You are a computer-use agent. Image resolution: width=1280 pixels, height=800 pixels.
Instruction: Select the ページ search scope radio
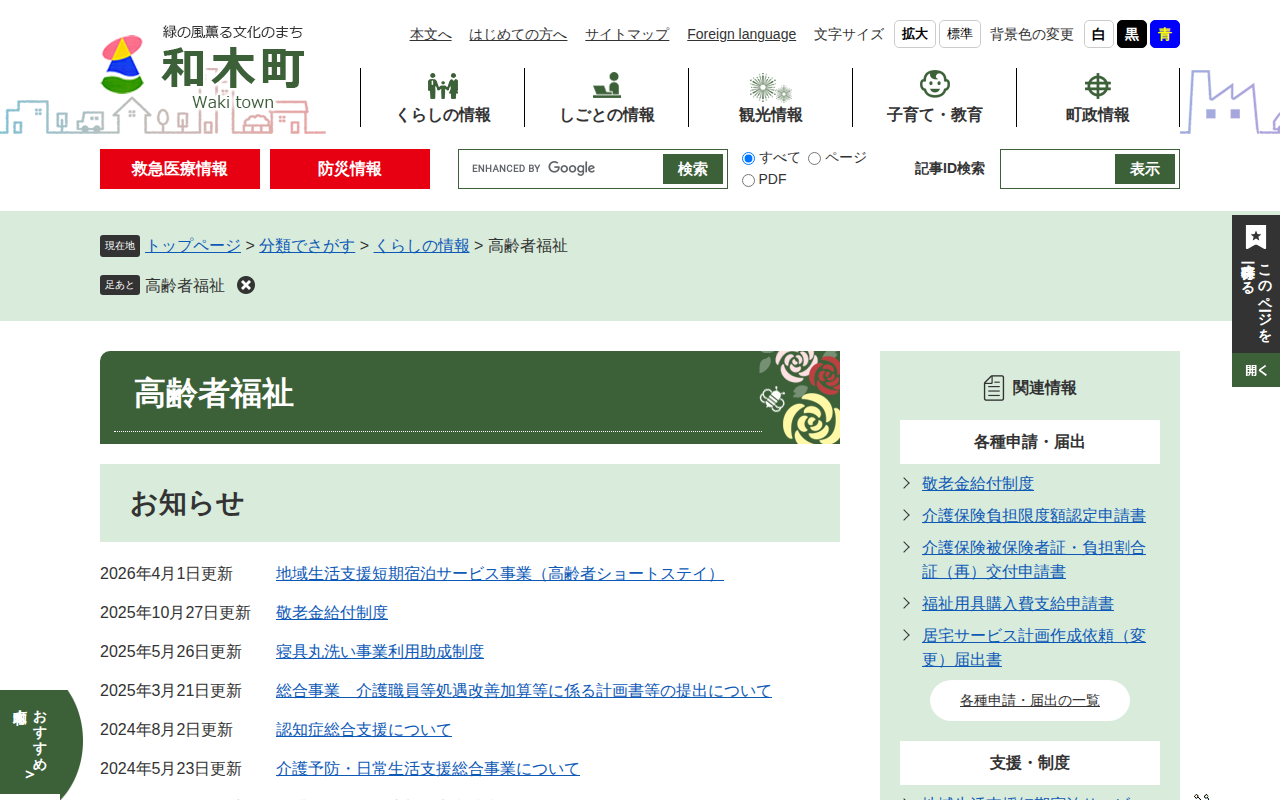[814, 158]
